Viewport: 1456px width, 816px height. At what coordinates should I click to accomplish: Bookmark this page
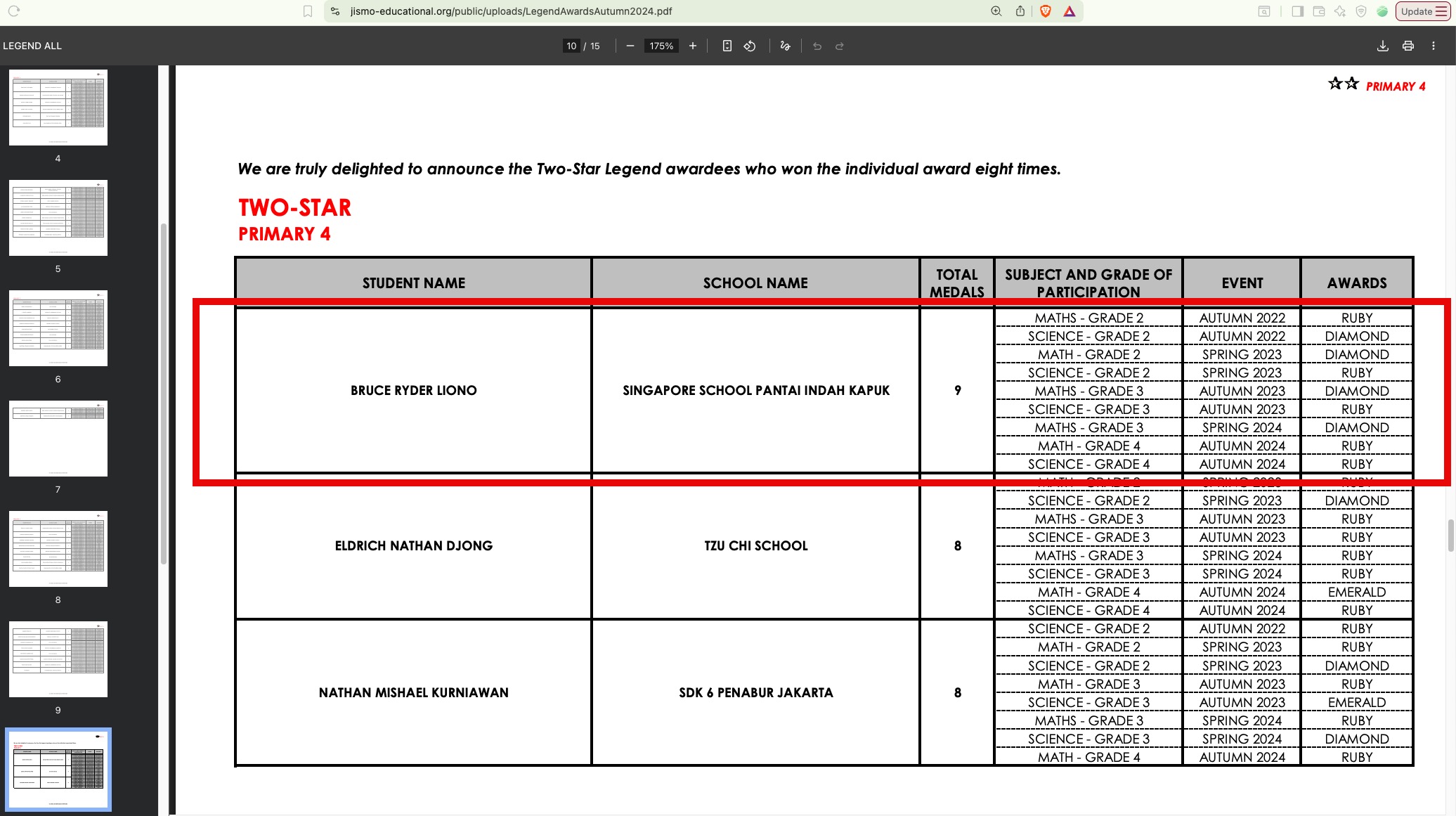point(308,11)
